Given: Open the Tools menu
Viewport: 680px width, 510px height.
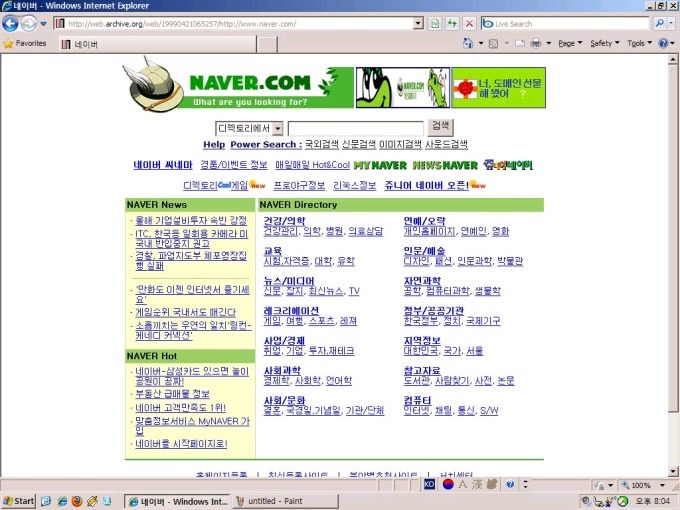Looking at the screenshot, I should (x=640, y=43).
